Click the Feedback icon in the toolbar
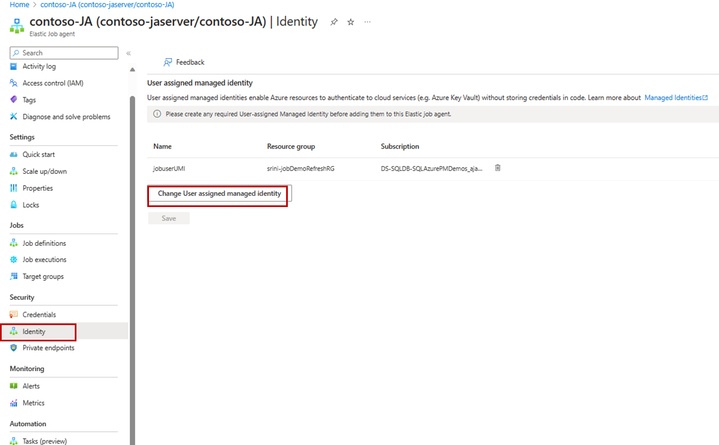 (x=168, y=62)
